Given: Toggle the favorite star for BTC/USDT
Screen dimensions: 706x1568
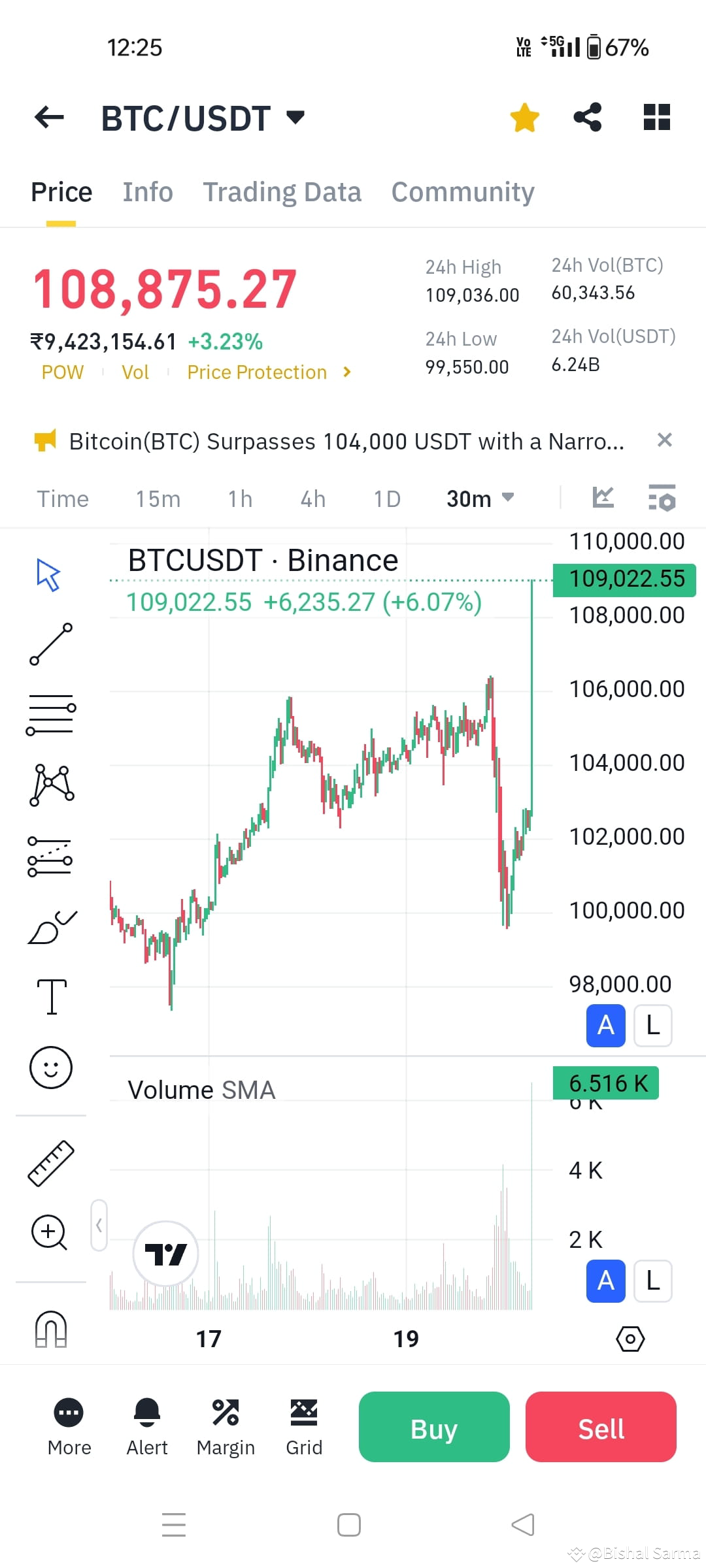Looking at the screenshot, I should pyautogui.click(x=524, y=118).
